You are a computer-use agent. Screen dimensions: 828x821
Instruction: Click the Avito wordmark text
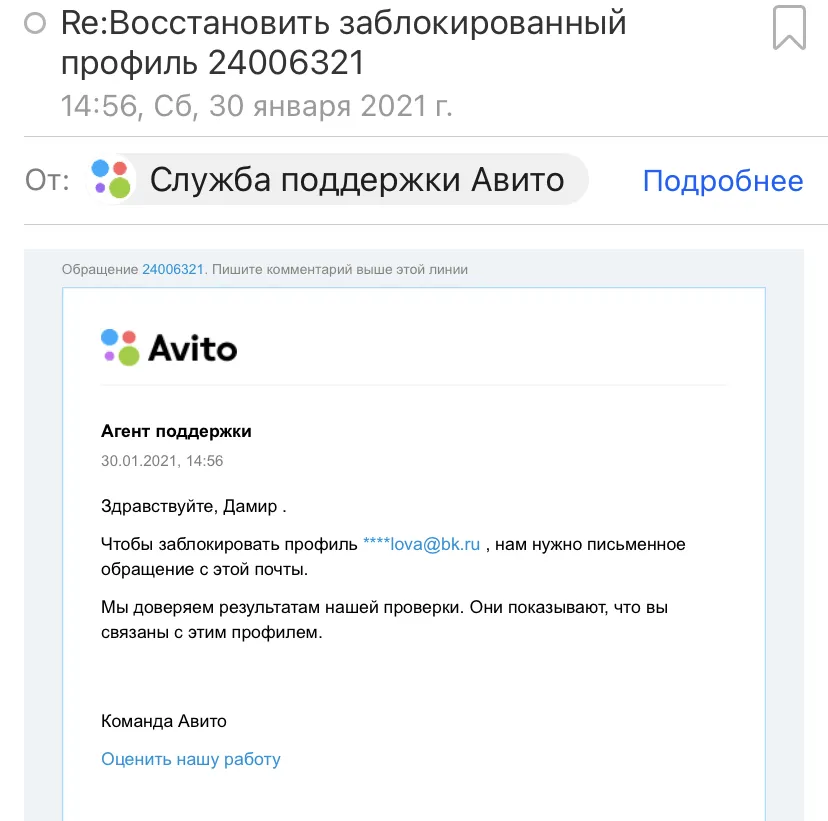(193, 348)
